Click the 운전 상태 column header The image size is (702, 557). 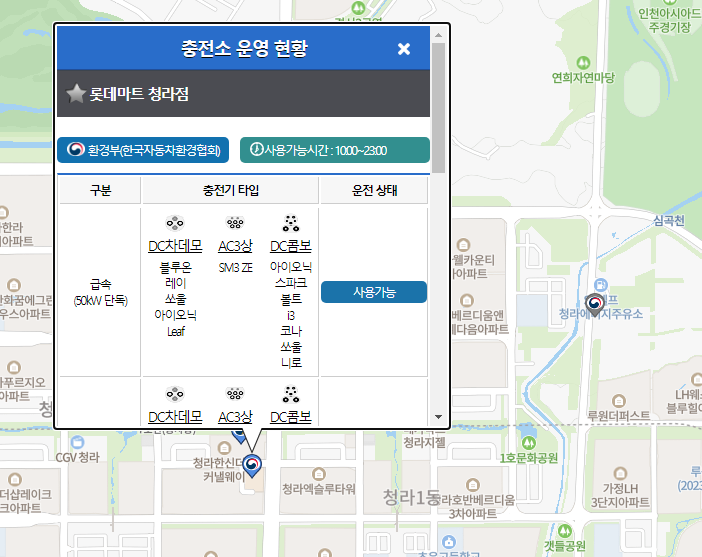374,190
